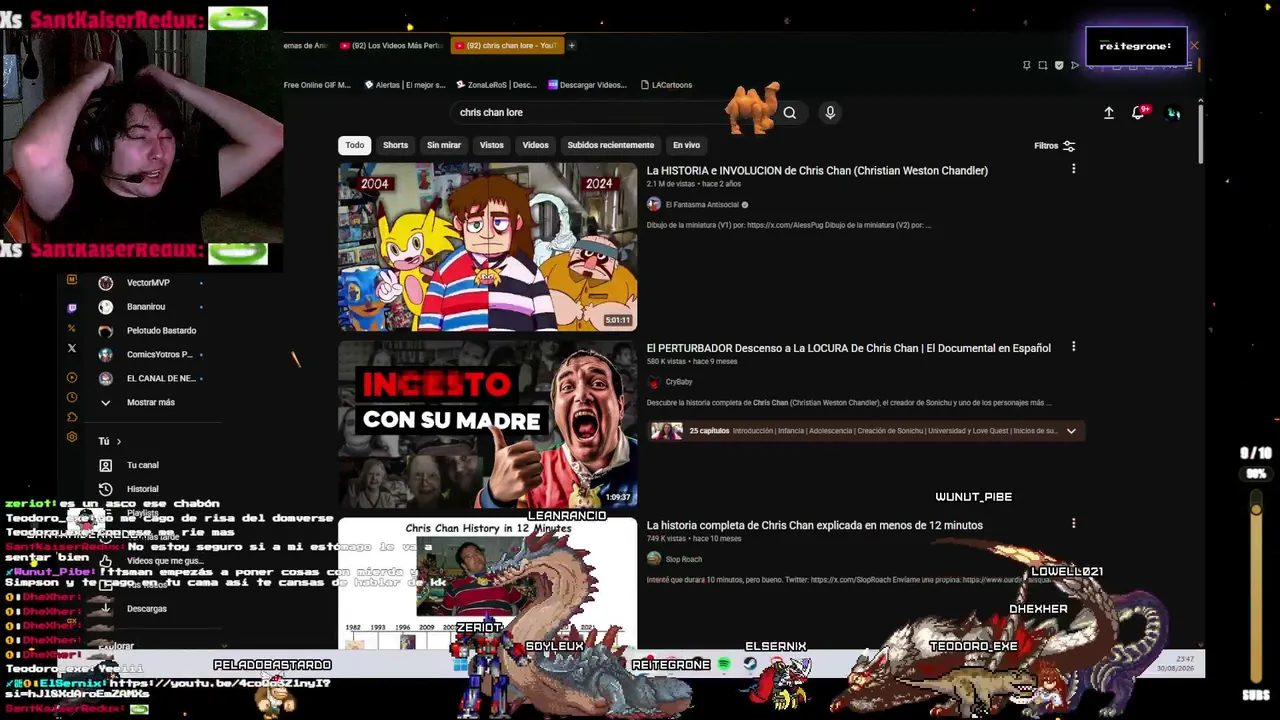Open the Filtros search filters
1280x720 pixels.
(x=1055, y=146)
